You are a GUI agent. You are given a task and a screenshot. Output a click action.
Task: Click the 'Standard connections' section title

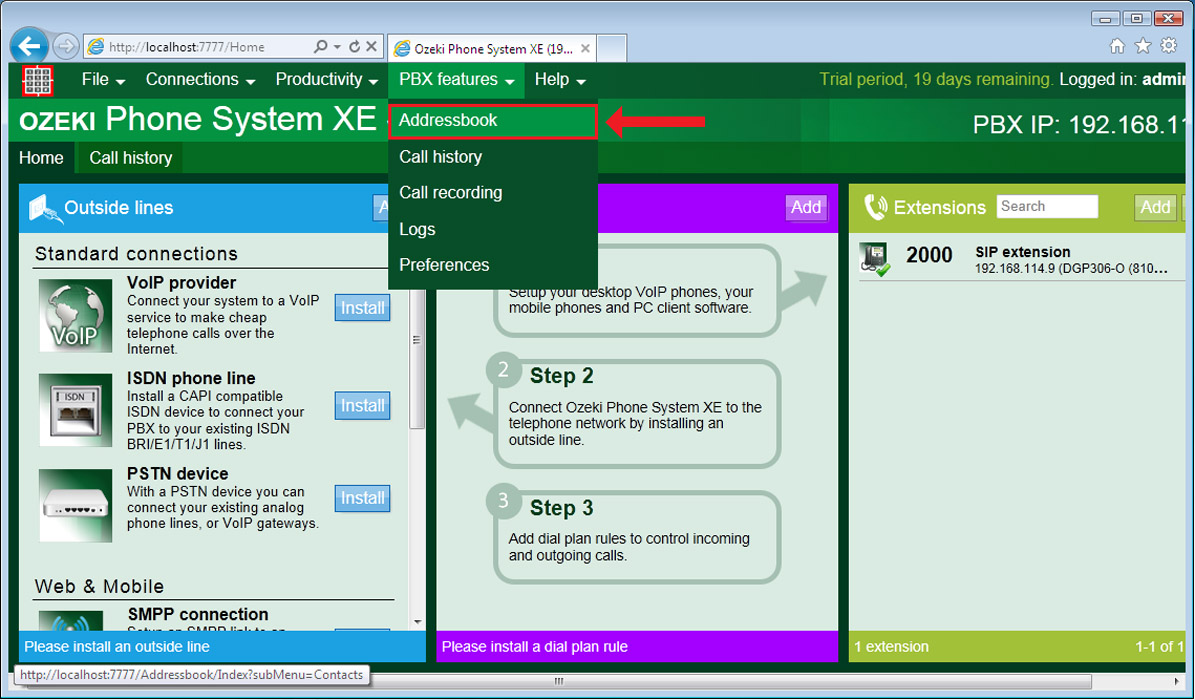[136, 254]
